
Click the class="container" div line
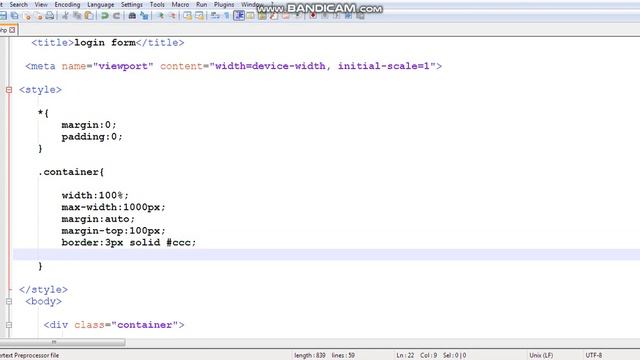[114, 325]
